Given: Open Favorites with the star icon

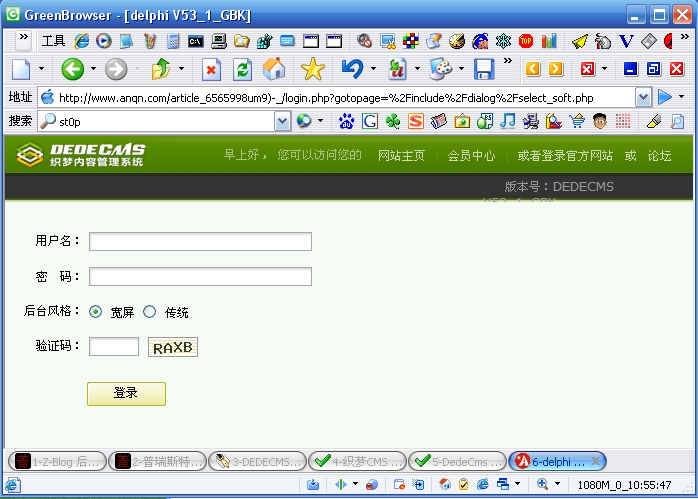Looking at the screenshot, I should tap(312, 69).
